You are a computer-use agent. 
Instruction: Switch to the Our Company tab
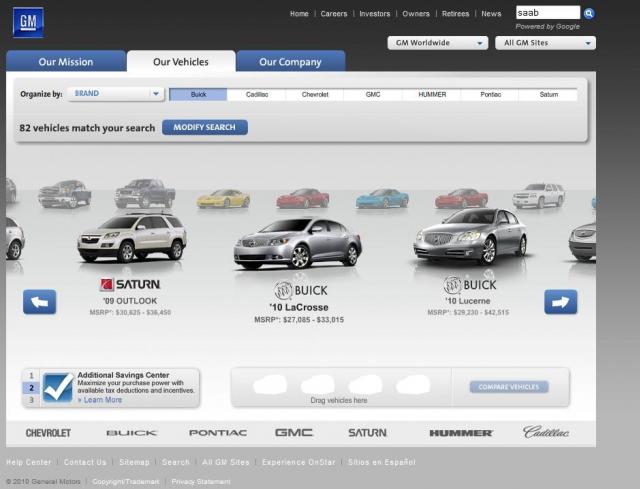click(291, 62)
